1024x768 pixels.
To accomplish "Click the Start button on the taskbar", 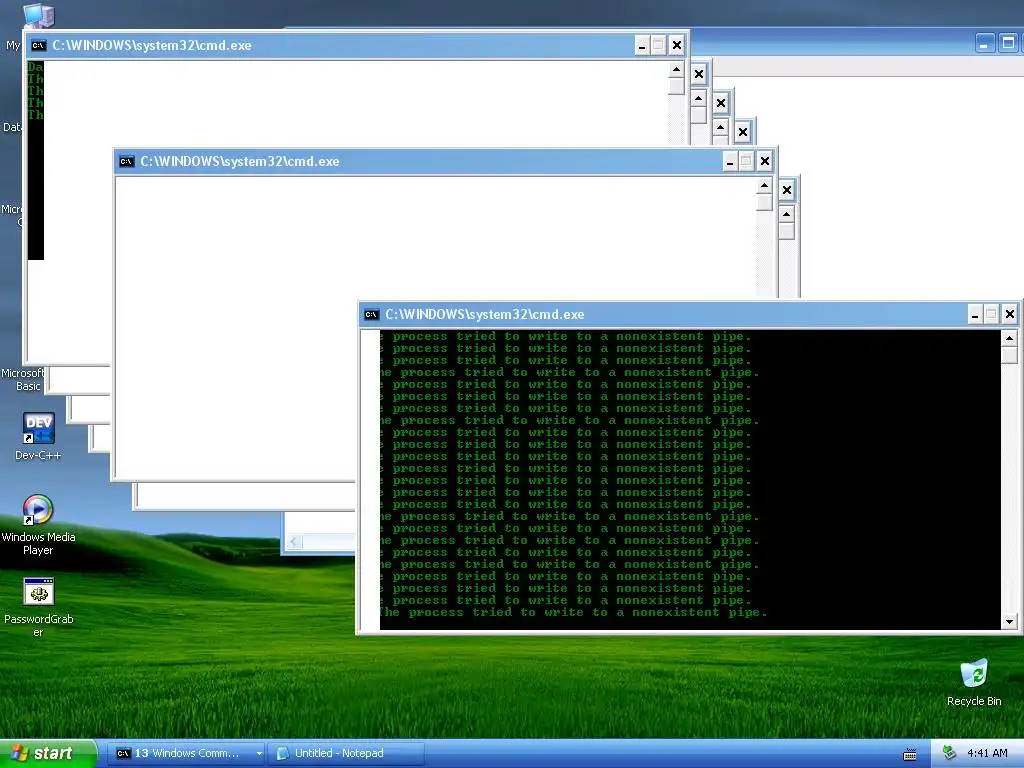I will (x=48, y=753).
